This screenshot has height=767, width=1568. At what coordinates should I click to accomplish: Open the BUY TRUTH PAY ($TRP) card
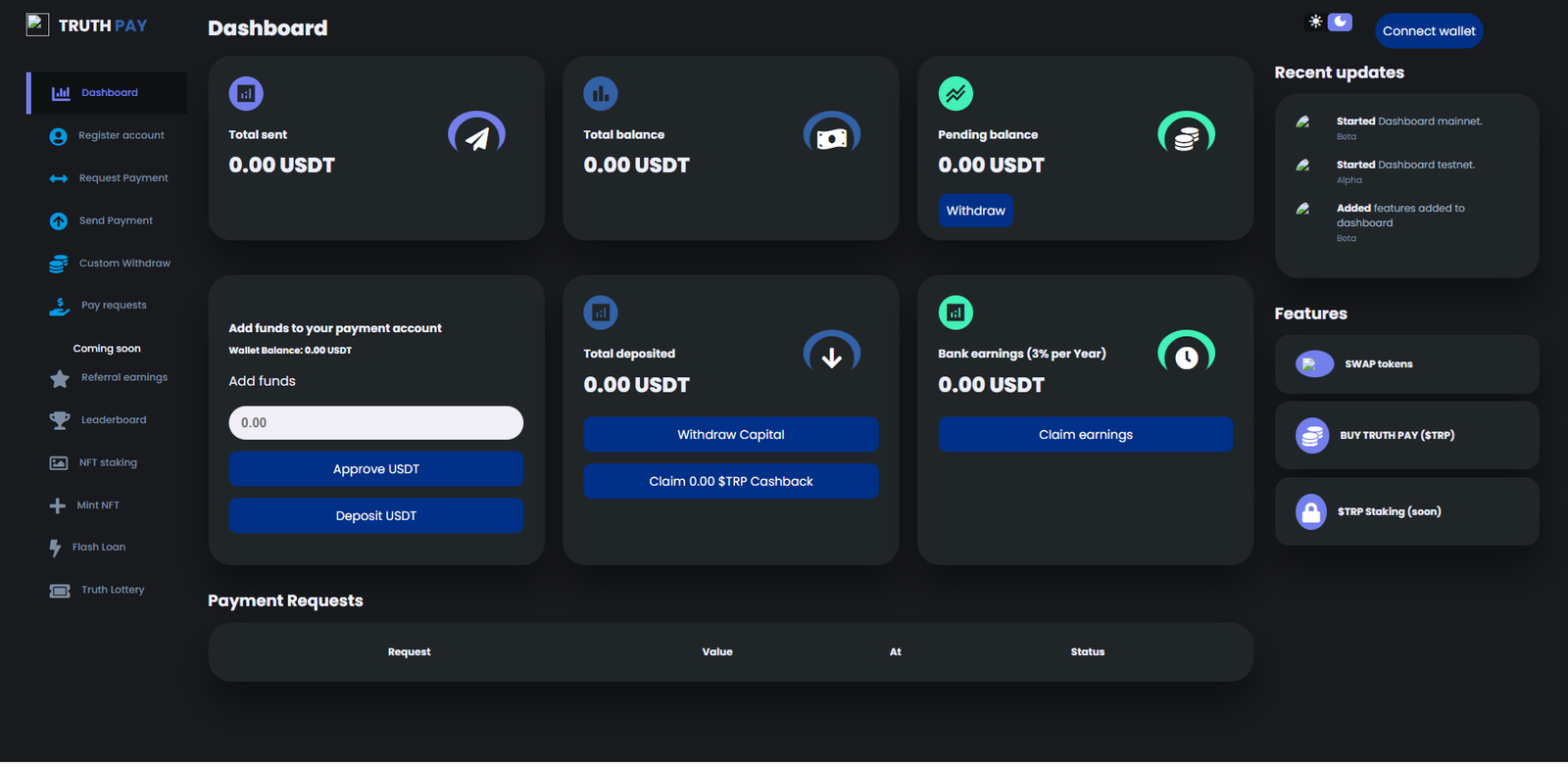[x=1406, y=435]
